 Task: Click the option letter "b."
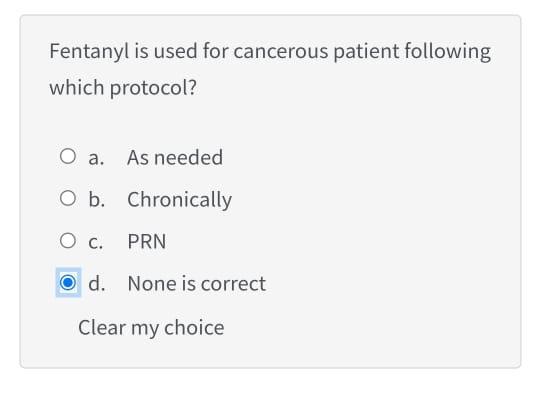(97, 200)
